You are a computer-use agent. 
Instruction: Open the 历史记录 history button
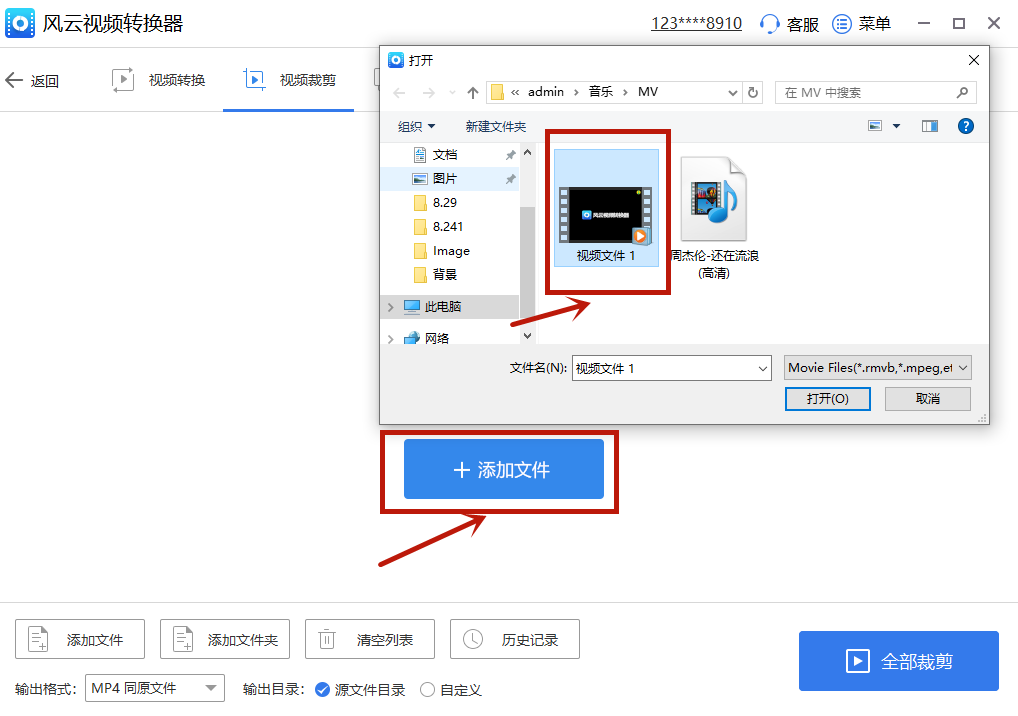515,639
